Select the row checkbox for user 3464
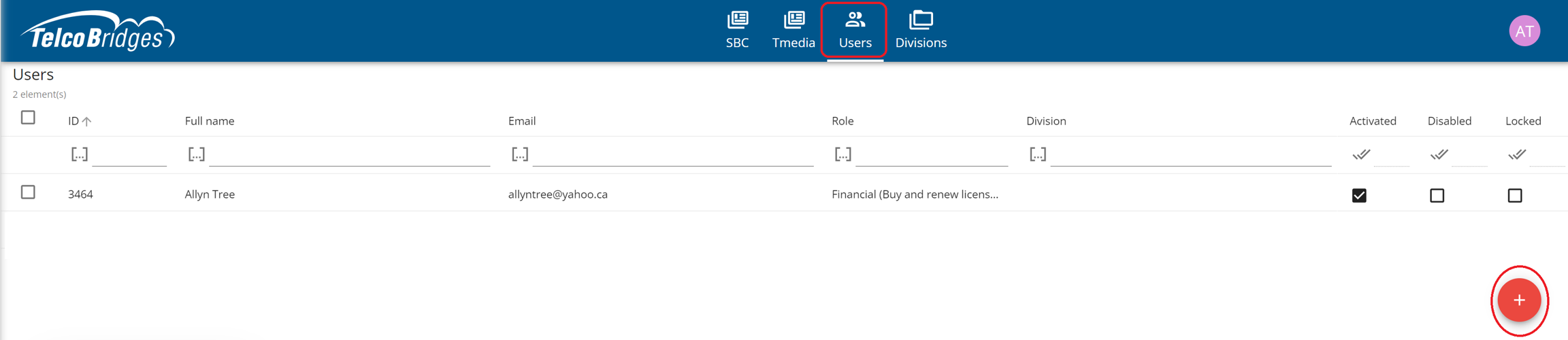Image resolution: width=1568 pixels, height=340 pixels. click(x=28, y=192)
